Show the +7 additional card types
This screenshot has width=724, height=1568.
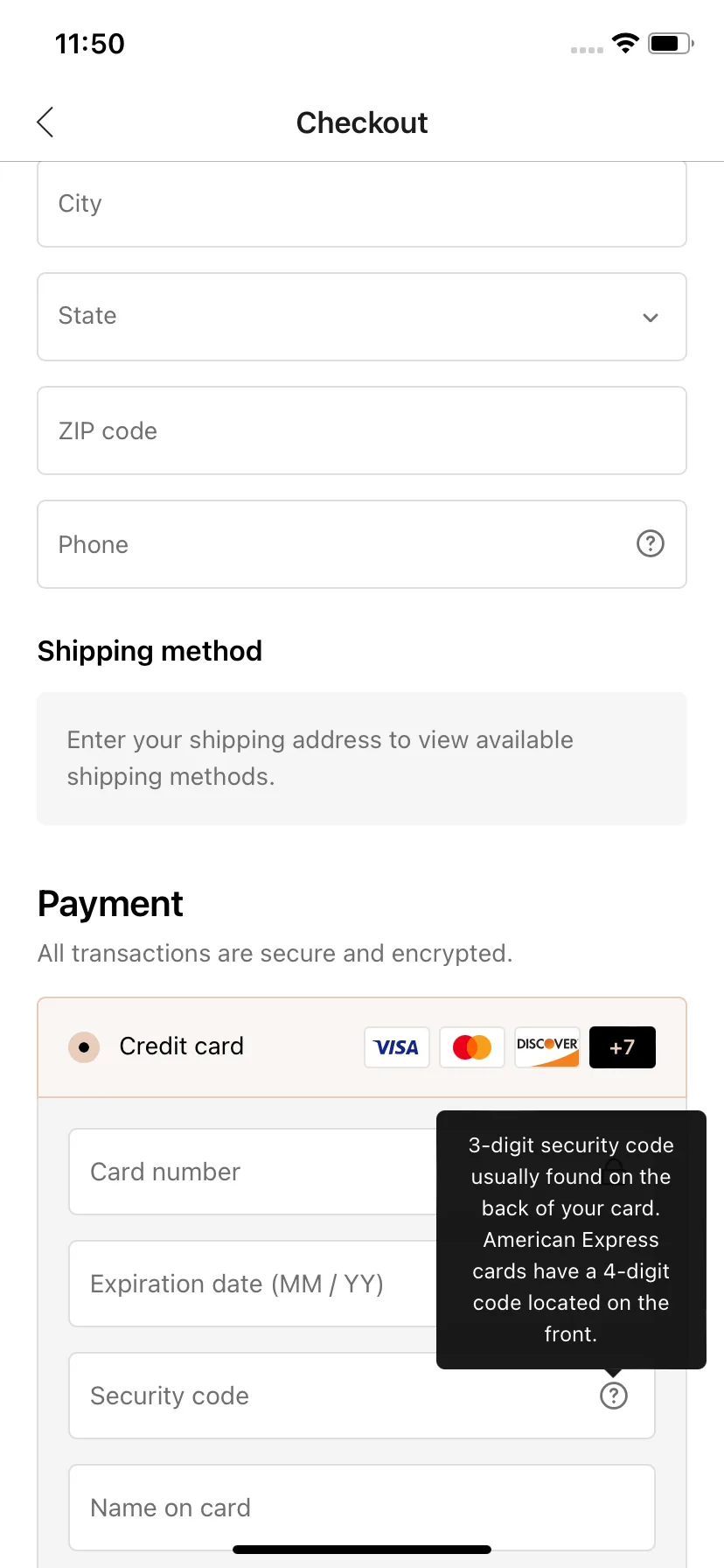coord(623,1047)
